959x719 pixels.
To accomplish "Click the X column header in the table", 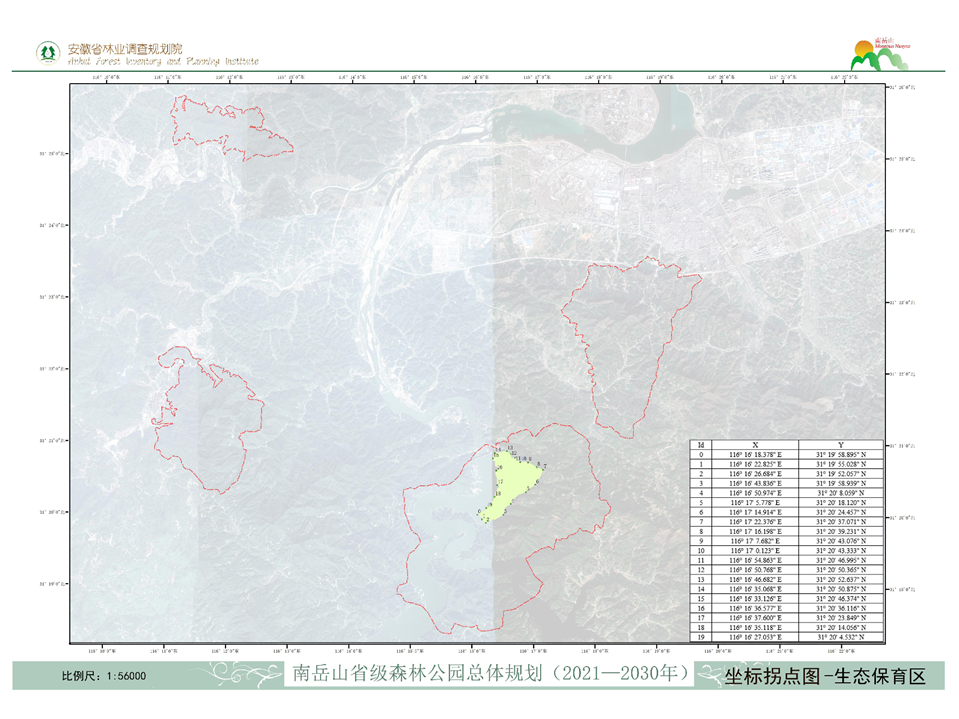I will (x=754, y=443).
